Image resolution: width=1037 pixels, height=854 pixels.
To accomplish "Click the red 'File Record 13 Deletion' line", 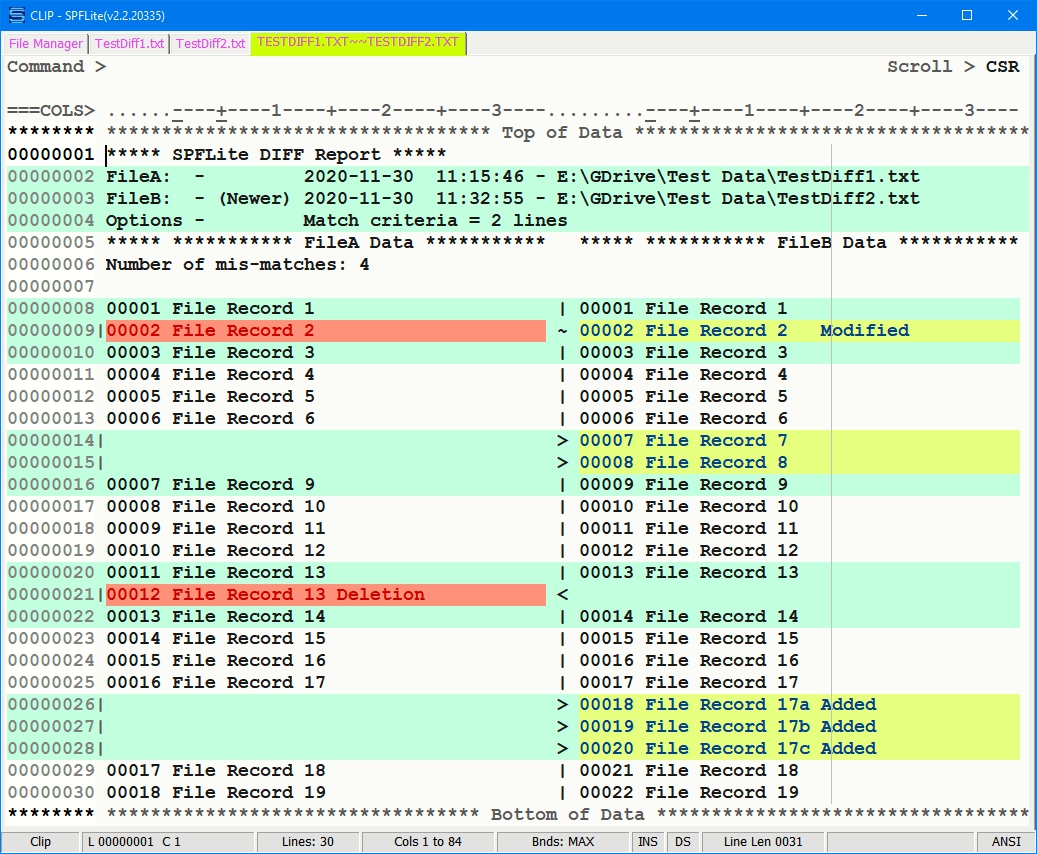I will point(325,595).
